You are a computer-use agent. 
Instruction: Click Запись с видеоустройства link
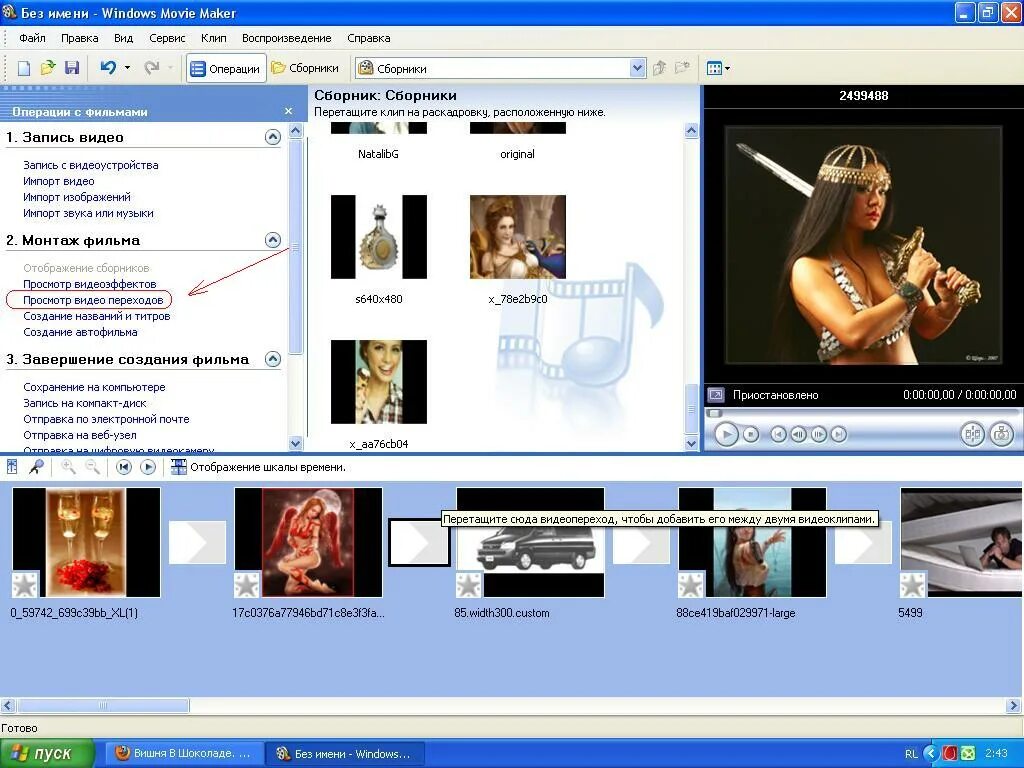91,165
